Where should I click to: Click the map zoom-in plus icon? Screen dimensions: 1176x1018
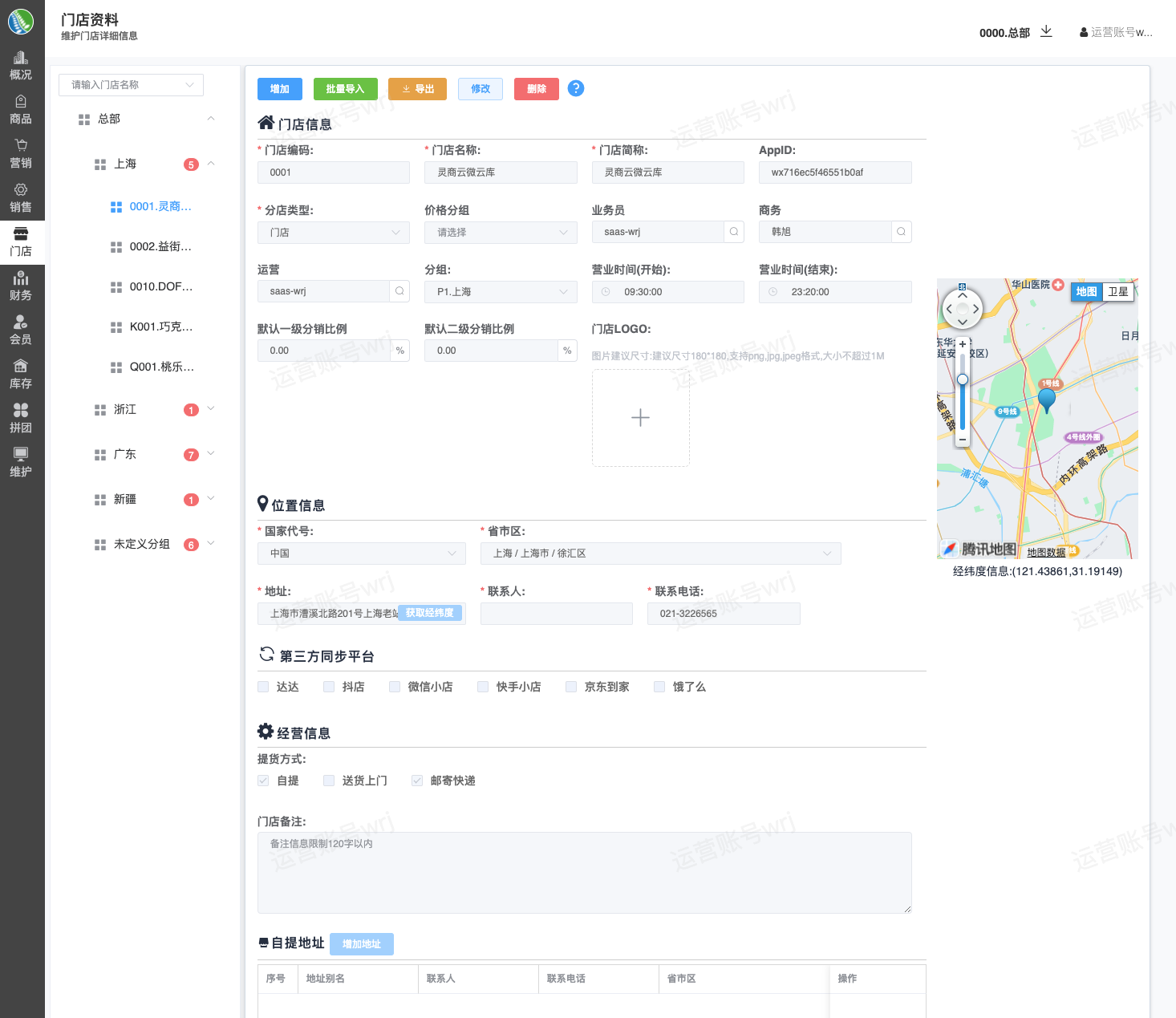point(963,344)
